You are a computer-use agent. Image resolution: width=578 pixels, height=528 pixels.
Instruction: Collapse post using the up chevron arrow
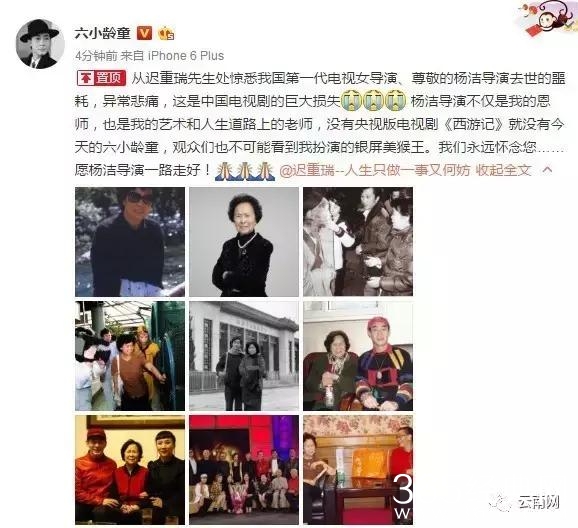coord(547,170)
